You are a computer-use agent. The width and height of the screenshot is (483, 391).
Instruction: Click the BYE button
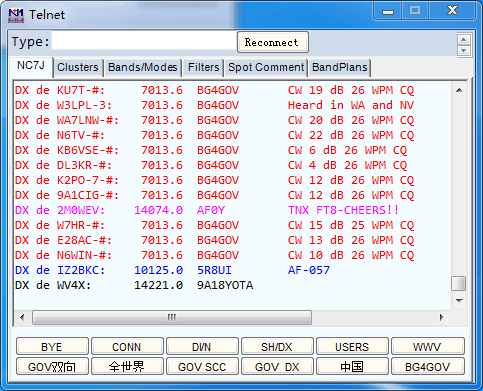(x=52, y=347)
